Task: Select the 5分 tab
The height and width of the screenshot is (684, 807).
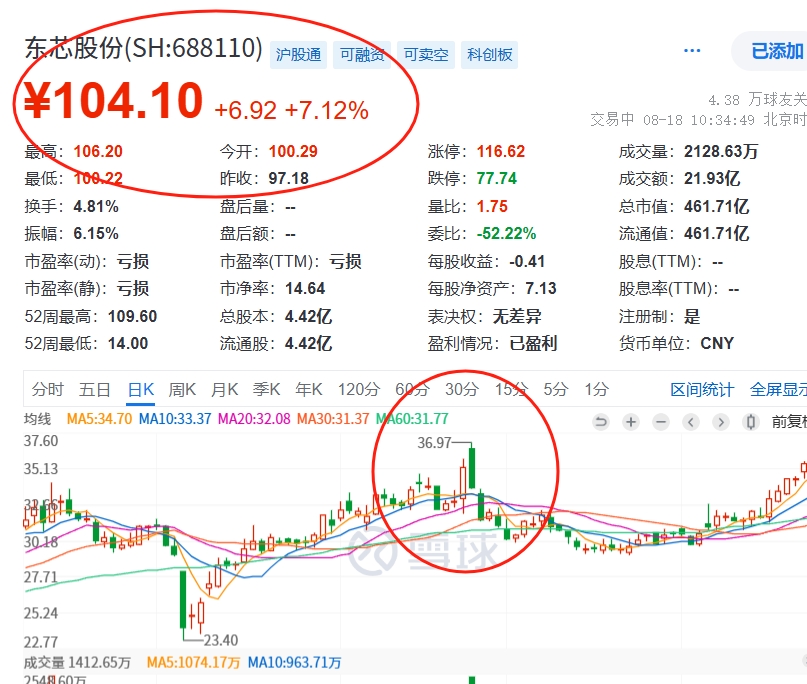Action: click(x=556, y=390)
